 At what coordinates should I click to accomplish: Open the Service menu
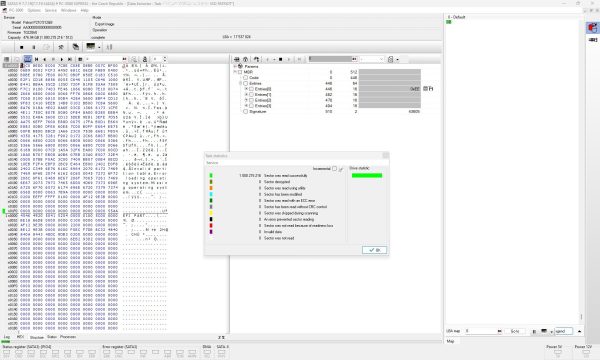click(x=51, y=10)
